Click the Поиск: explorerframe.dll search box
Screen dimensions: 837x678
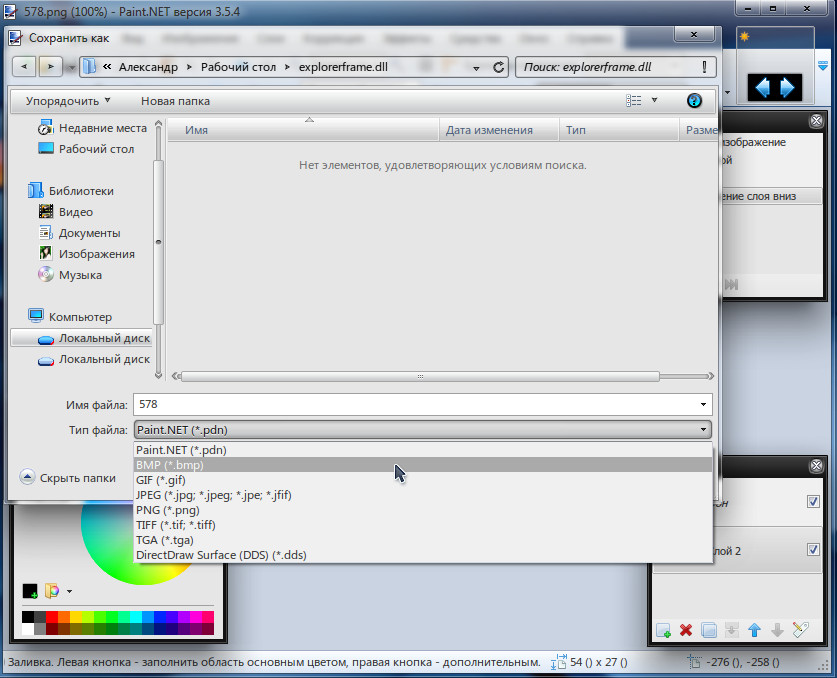[615, 67]
